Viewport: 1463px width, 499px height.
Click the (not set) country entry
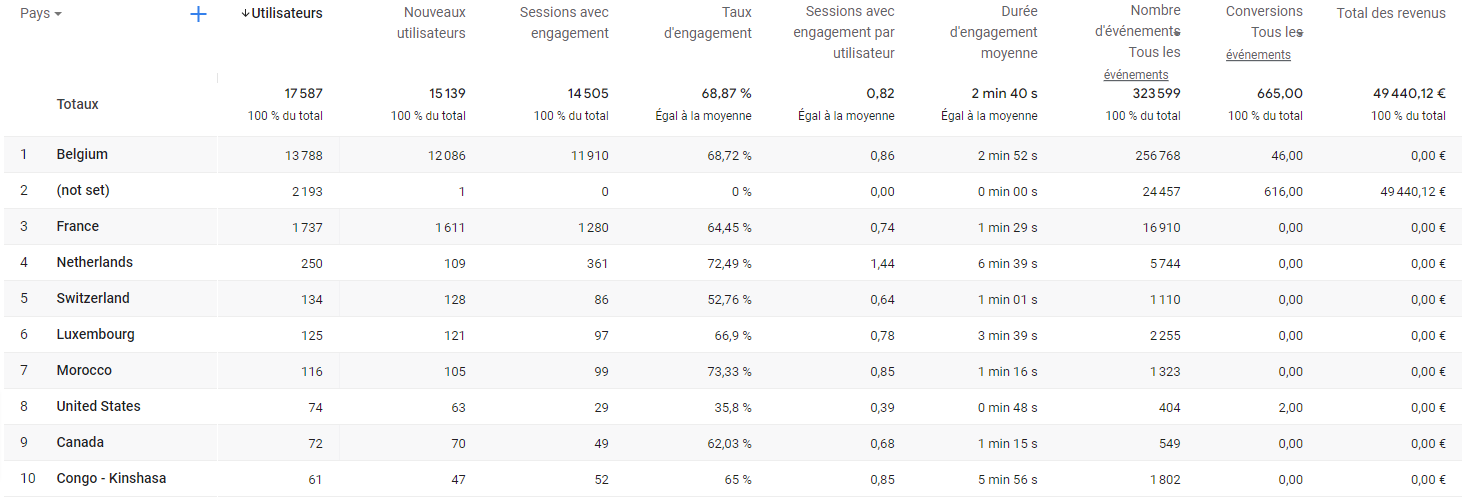click(83, 190)
